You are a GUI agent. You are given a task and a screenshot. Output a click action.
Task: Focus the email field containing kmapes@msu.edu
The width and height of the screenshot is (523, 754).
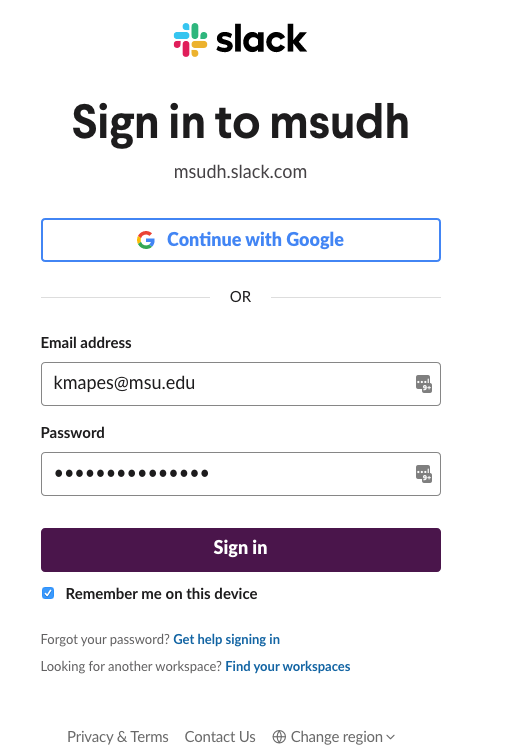[x=241, y=384]
